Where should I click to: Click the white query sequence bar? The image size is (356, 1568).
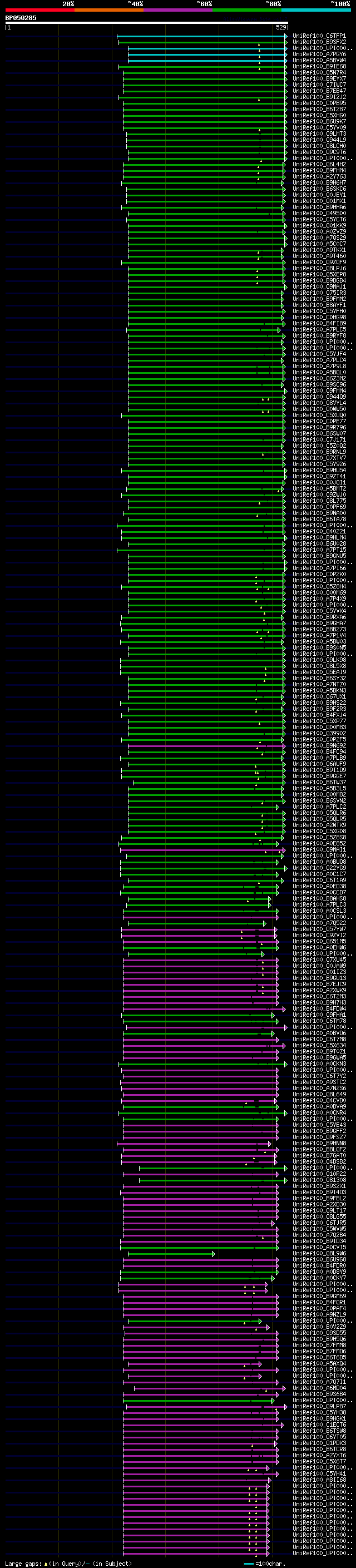point(147,22)
